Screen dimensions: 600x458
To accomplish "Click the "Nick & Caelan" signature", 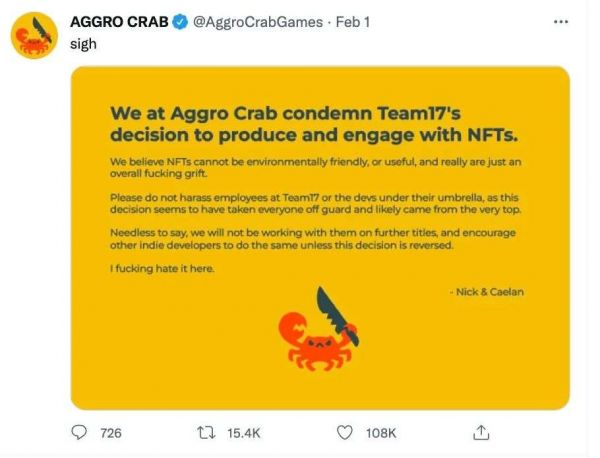I will pos(488,289).
